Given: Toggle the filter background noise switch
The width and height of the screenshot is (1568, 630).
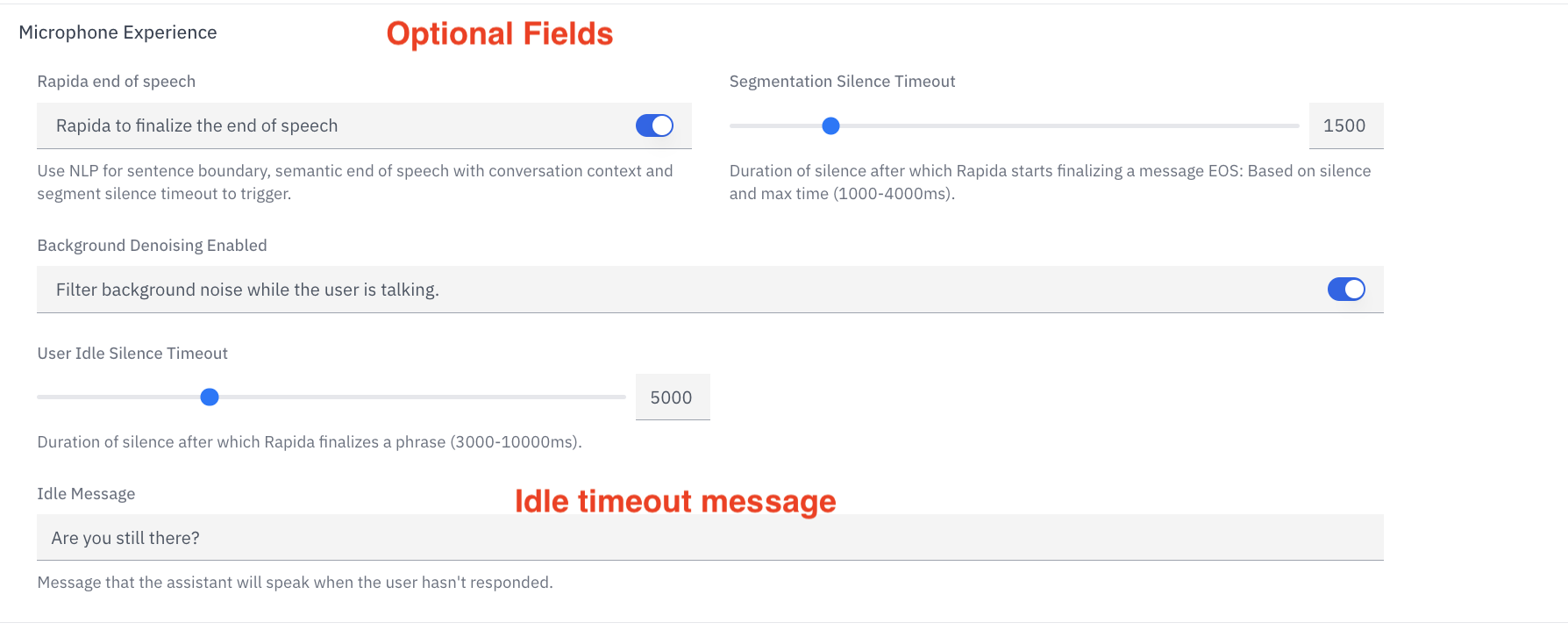Looking at the screenshot, I should 1346,289.
